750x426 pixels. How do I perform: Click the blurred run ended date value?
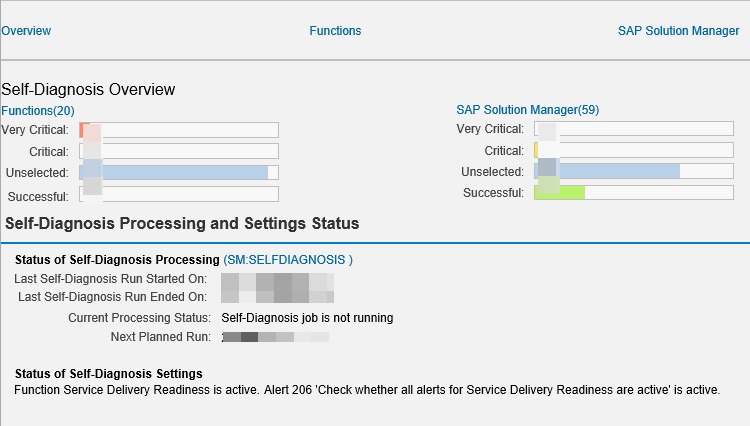coord(277,297)
